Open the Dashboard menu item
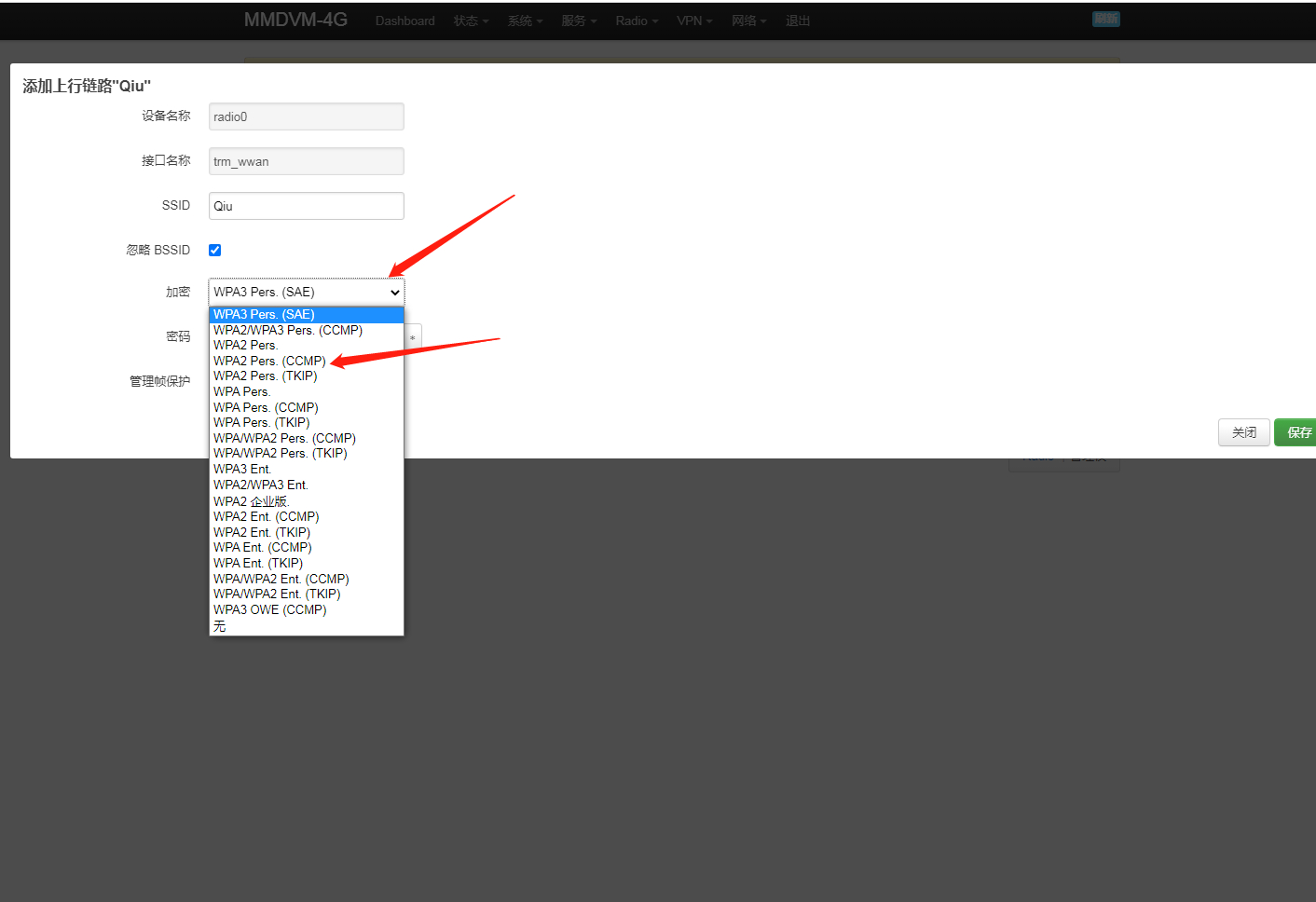This screenshot has width=1316, height=902. point(404,20)
